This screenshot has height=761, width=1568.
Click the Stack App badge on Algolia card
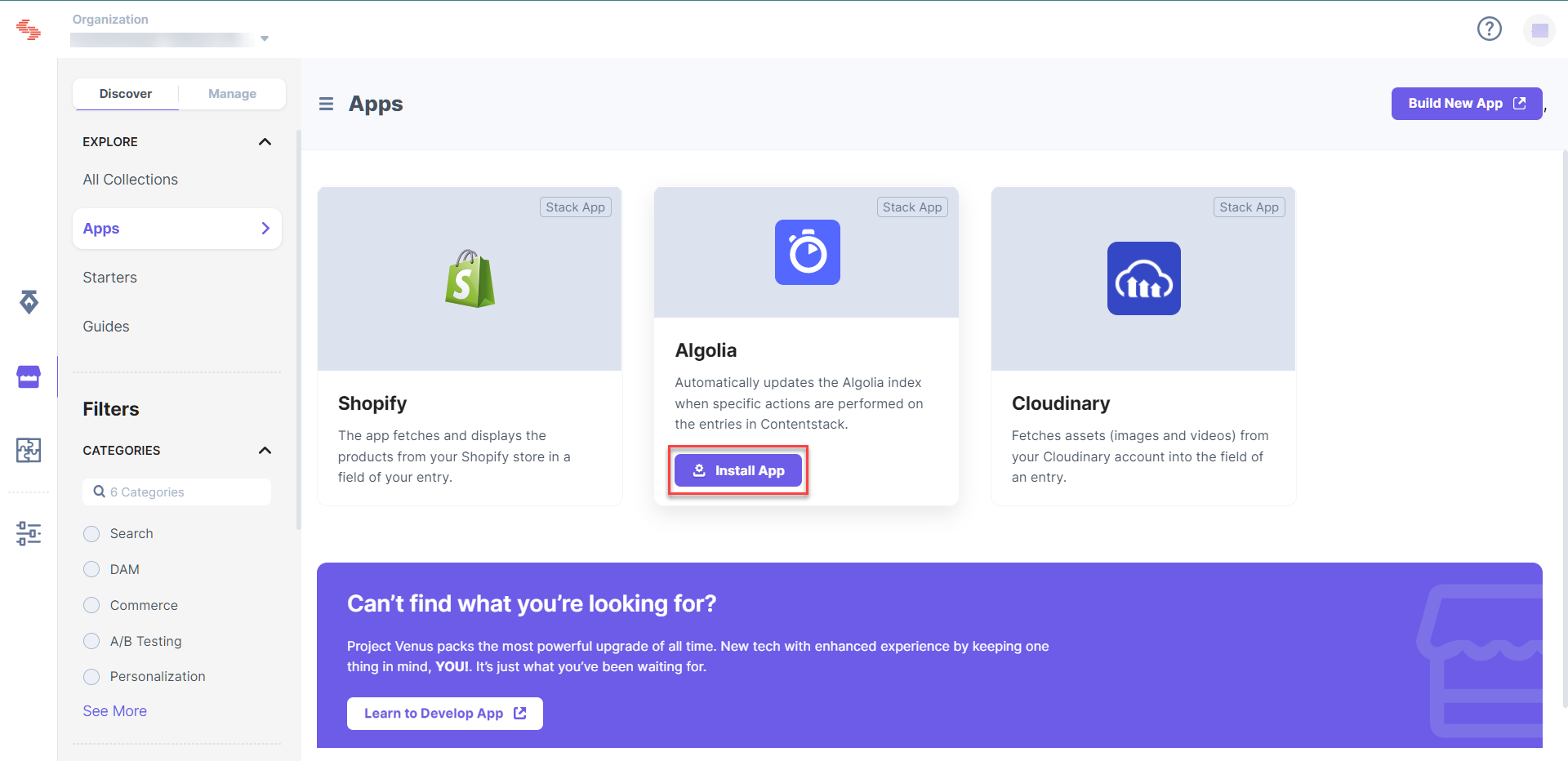click(912, 207)
